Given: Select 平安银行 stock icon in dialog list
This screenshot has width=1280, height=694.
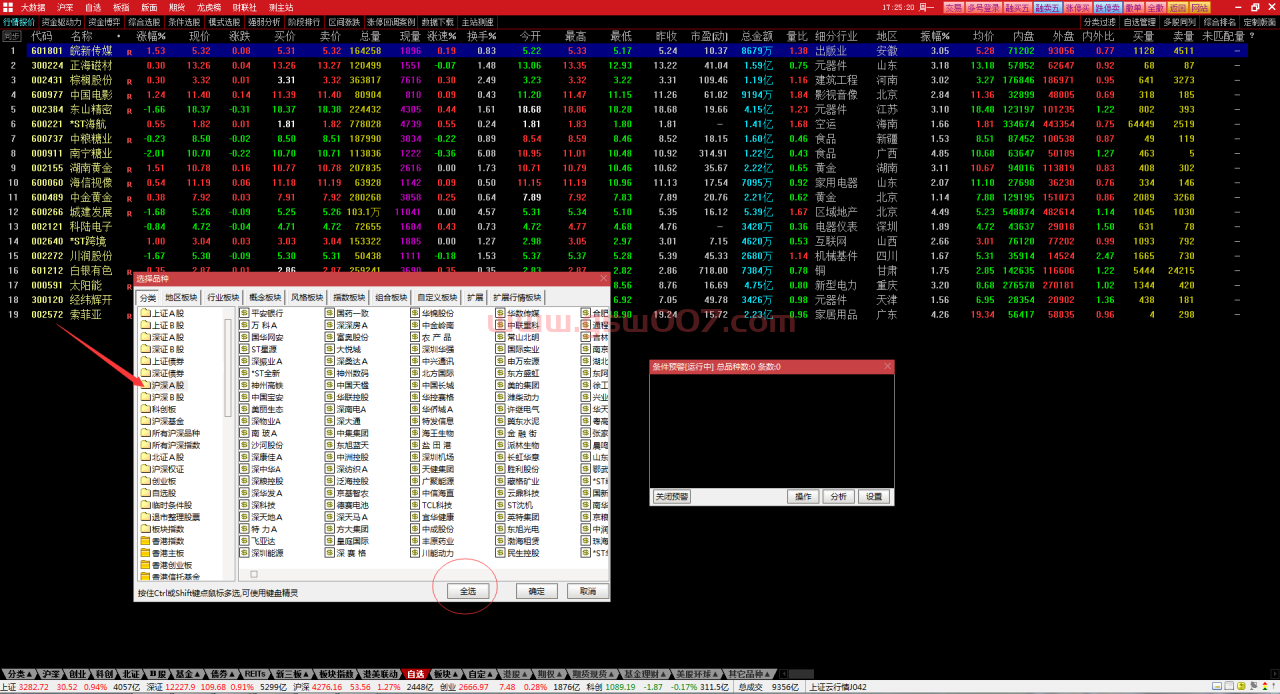Looking at the screenshot, I should tap(244, 313).
